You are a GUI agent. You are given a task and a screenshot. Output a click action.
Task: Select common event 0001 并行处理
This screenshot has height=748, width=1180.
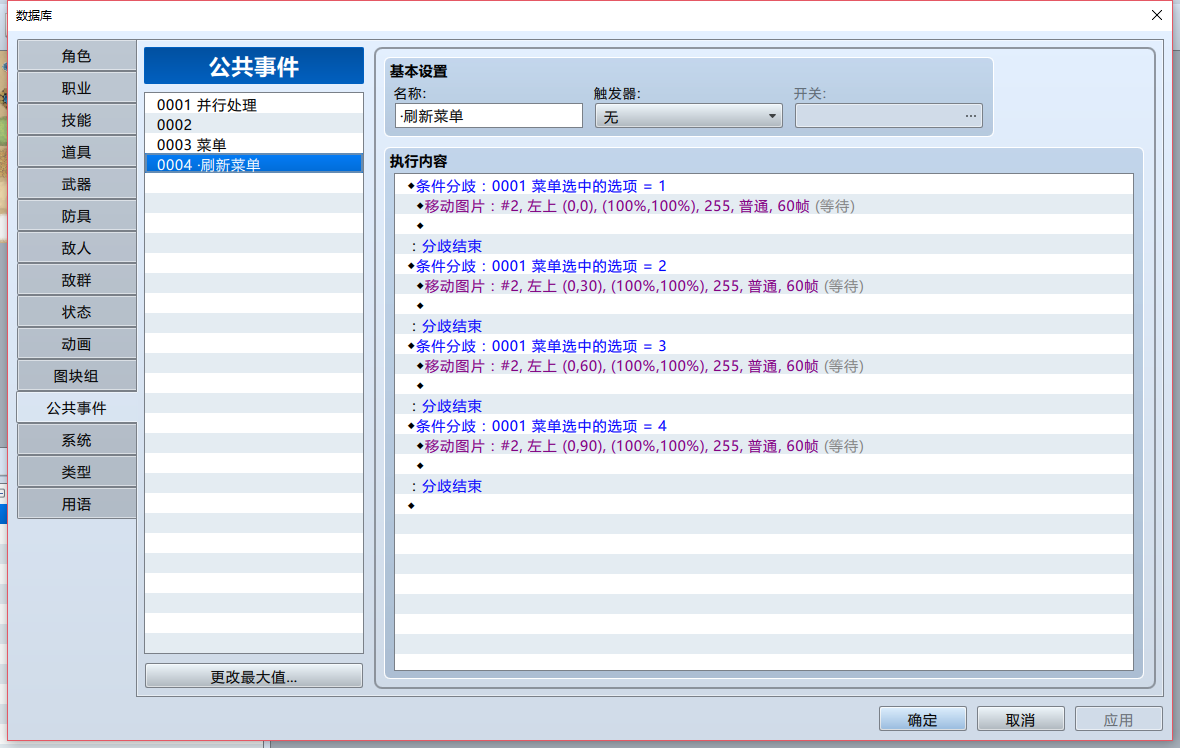(x=254, y=105)
